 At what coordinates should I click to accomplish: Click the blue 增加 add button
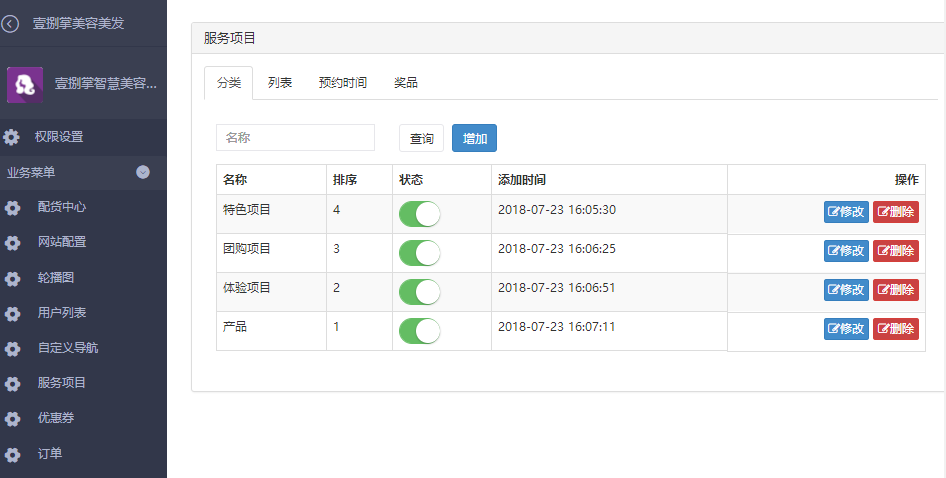[474, 138]
